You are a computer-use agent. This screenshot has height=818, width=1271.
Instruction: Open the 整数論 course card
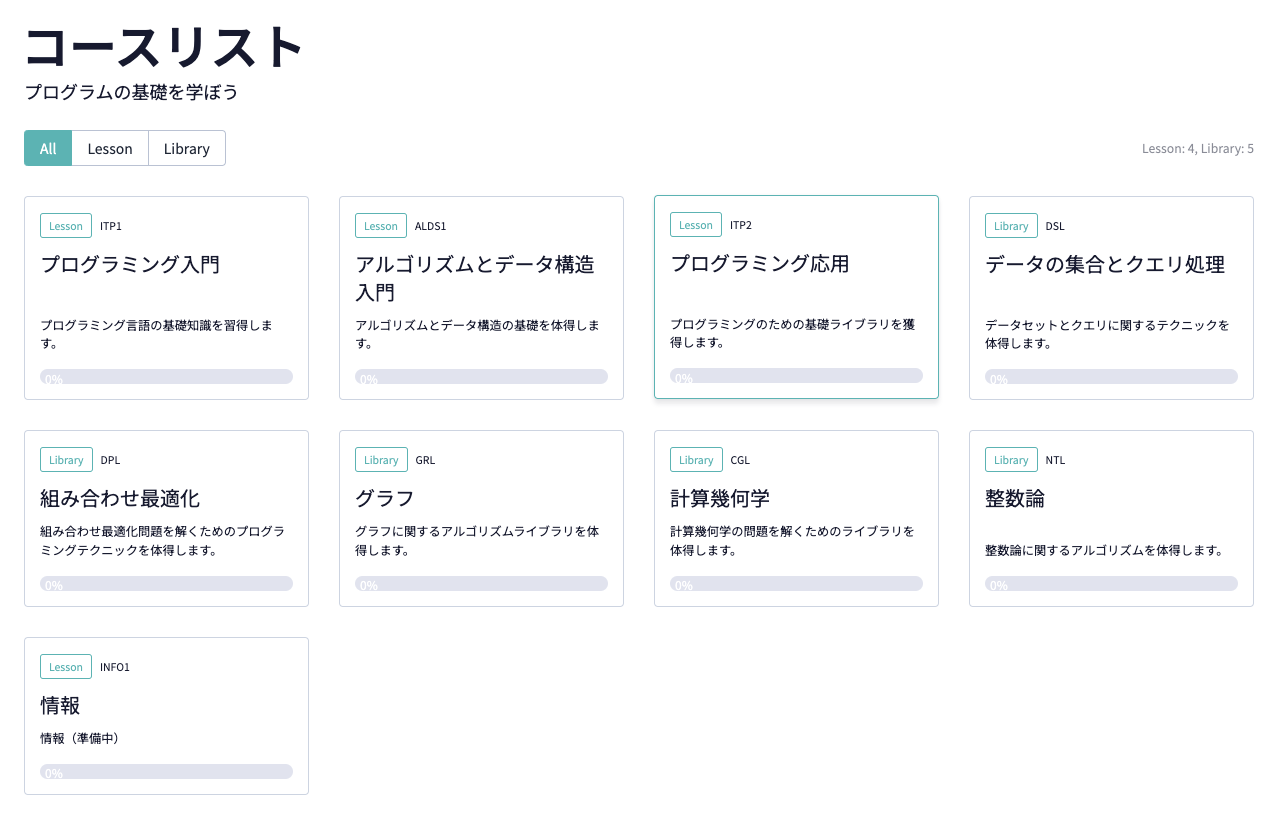(1015, 499)
